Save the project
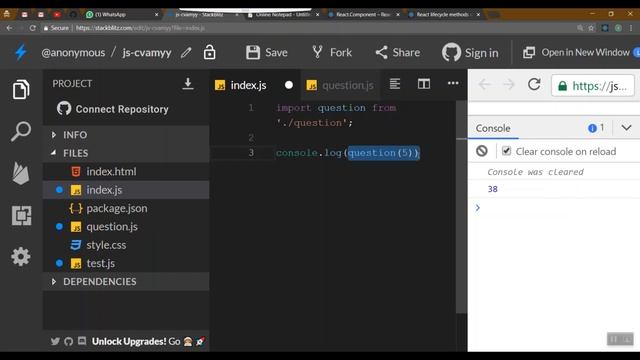 pyautogui.click(x=267, y=52)
